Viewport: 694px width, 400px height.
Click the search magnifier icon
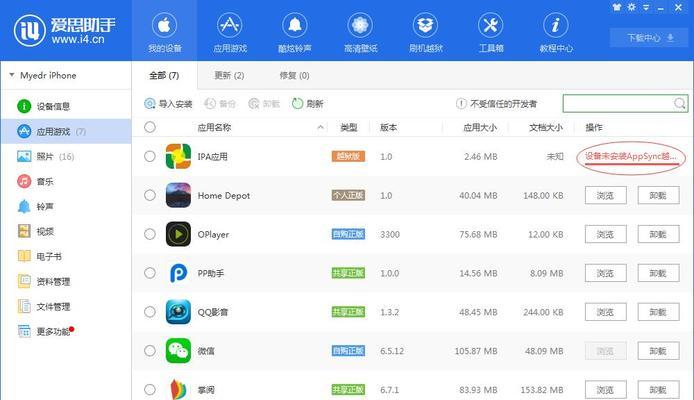click(x=679, y=104)
